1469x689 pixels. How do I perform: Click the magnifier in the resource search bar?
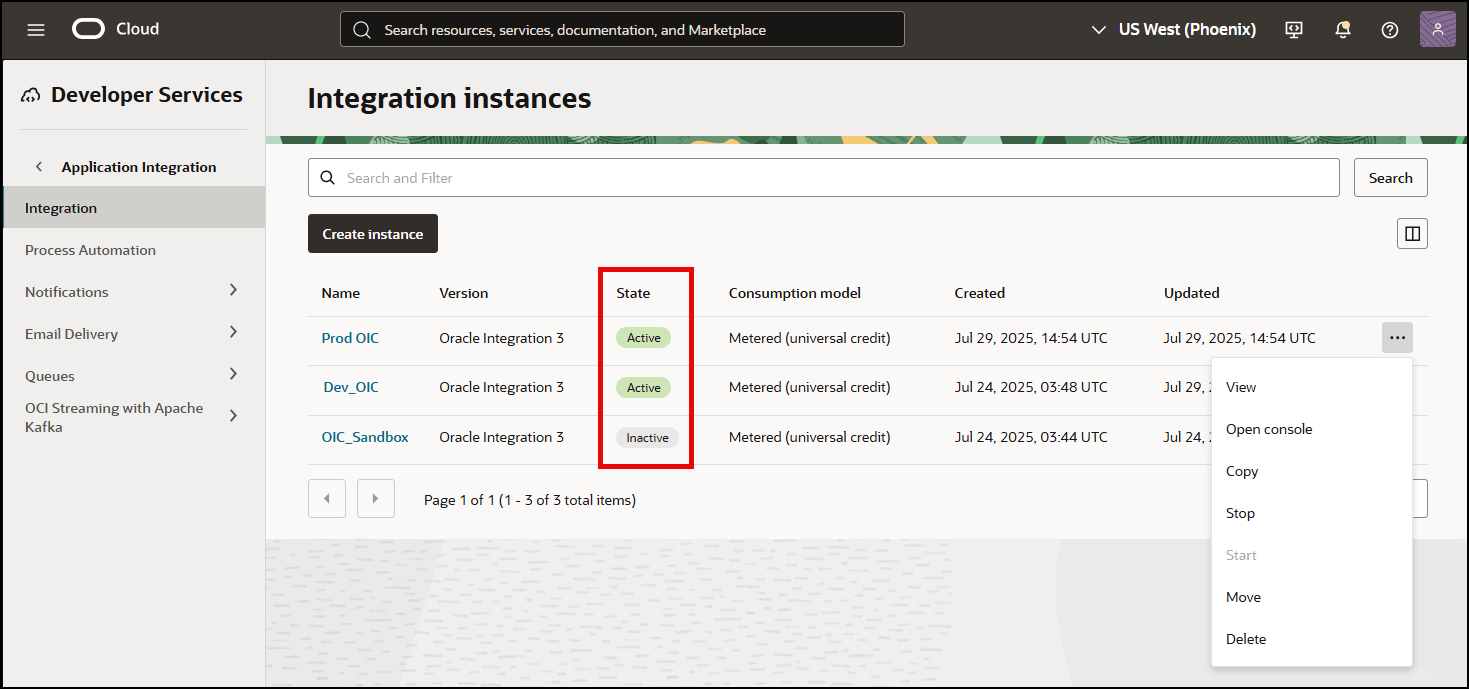click(362, 29)
